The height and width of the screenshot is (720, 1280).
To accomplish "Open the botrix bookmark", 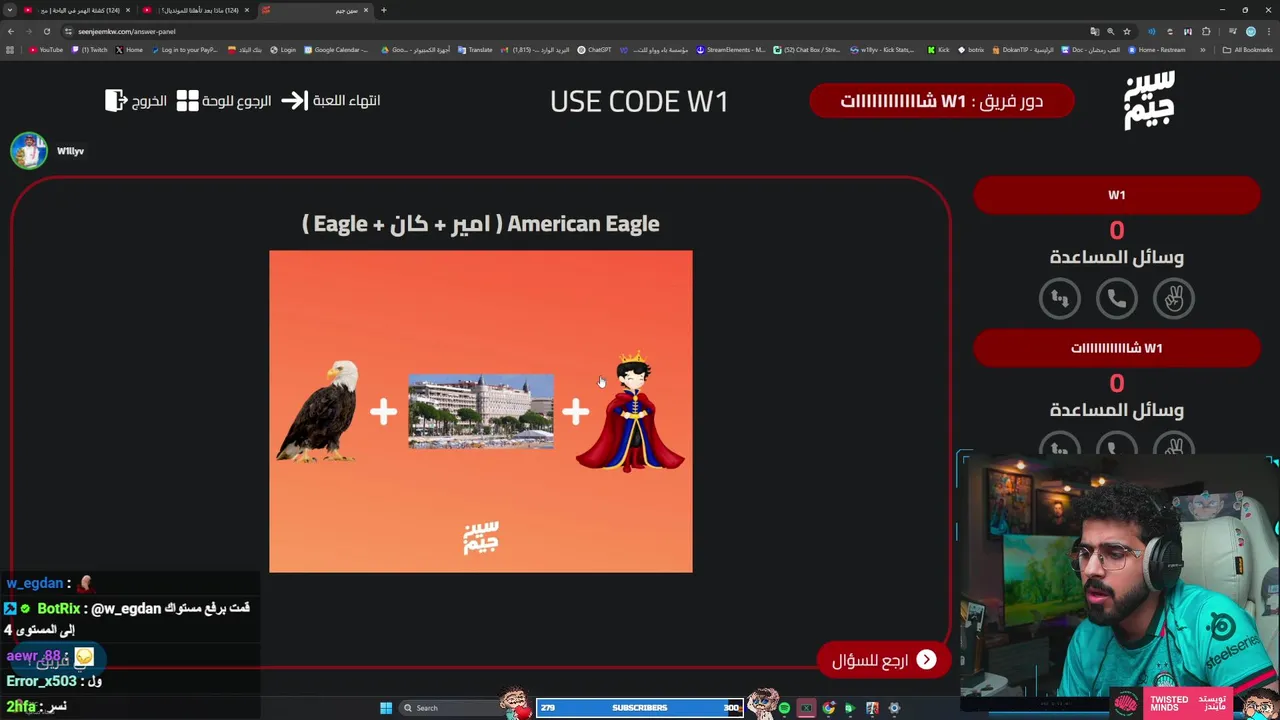I will (971, 49).
